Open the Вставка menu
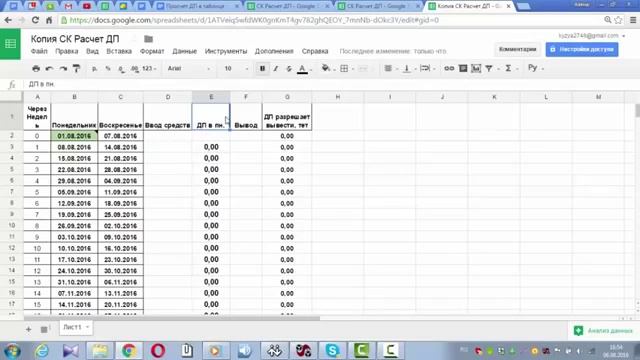The width and height of the screenshot is (640, 360). pyautogui.click(x=119, y=51)
